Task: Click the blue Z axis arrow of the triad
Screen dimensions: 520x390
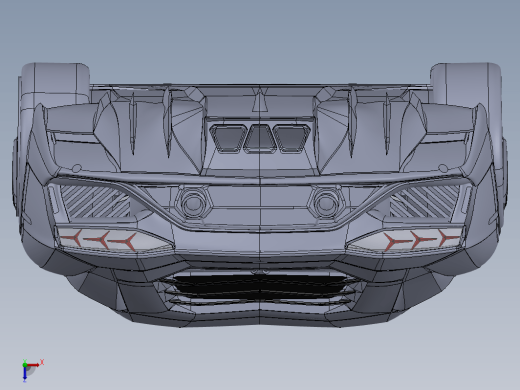Action: [25, 374]
